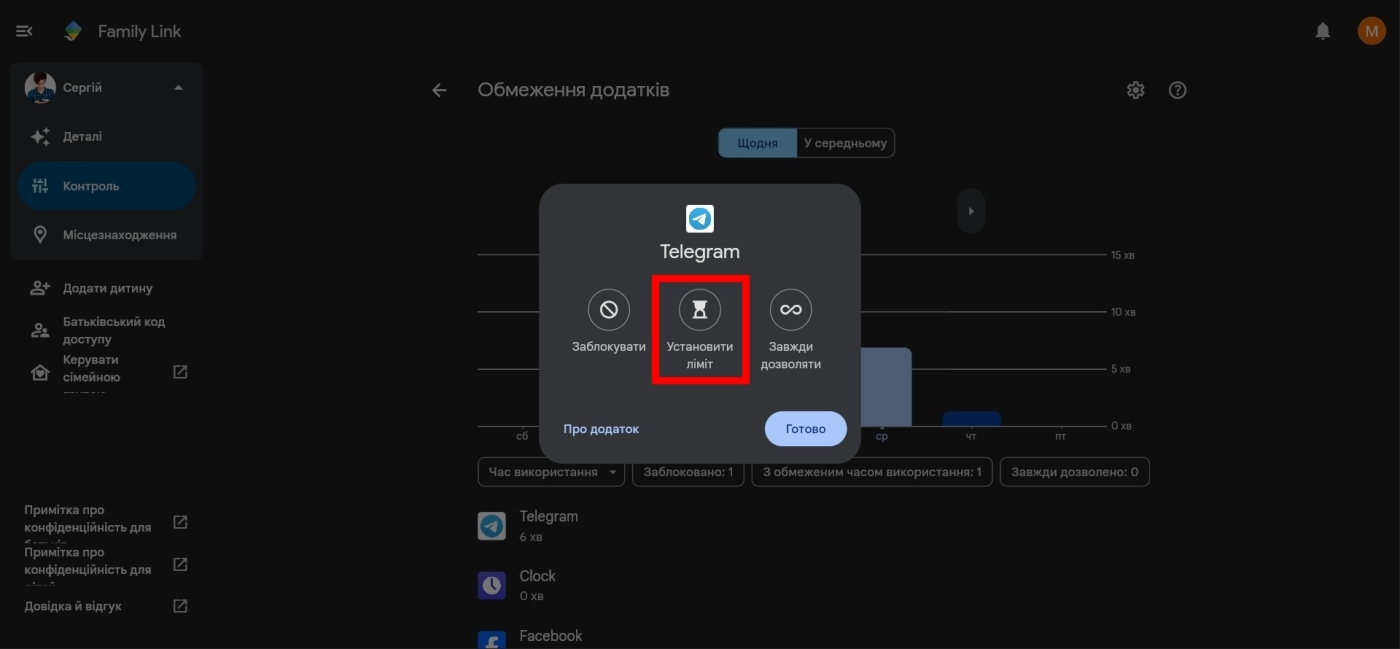
Task: Filter by Заблоковано: 1 chip
Action: (x=688, y=472)
